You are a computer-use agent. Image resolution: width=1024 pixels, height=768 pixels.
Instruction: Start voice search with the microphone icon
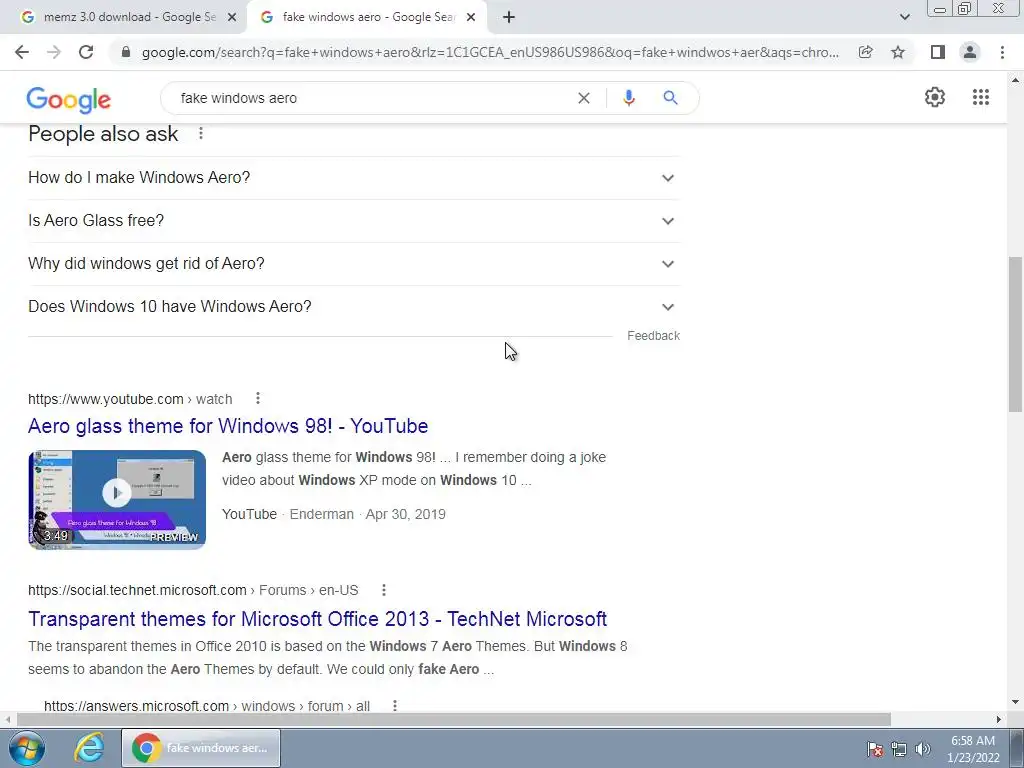[x=629, y=98]
